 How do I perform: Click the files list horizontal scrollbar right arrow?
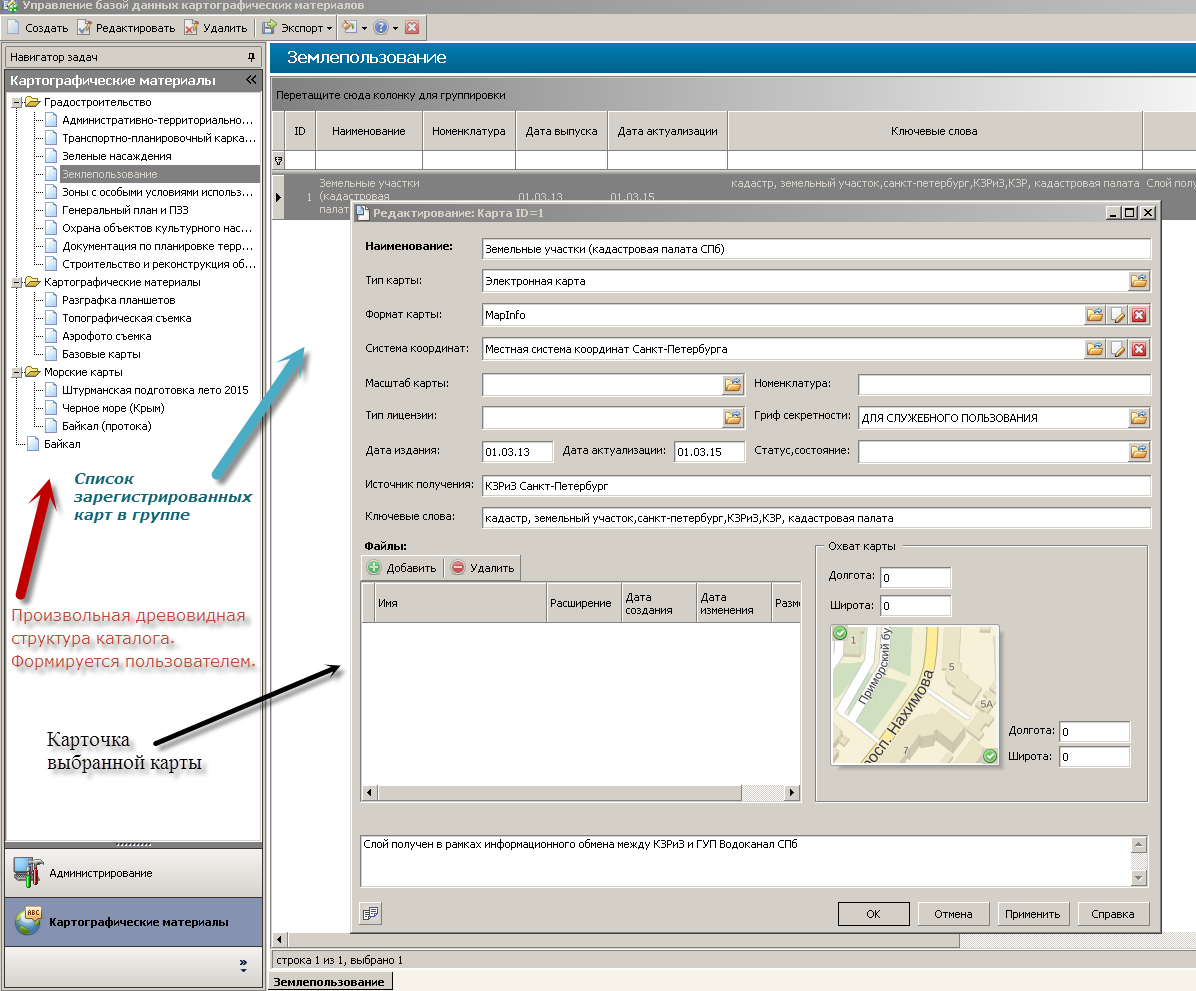coord(793,793)
